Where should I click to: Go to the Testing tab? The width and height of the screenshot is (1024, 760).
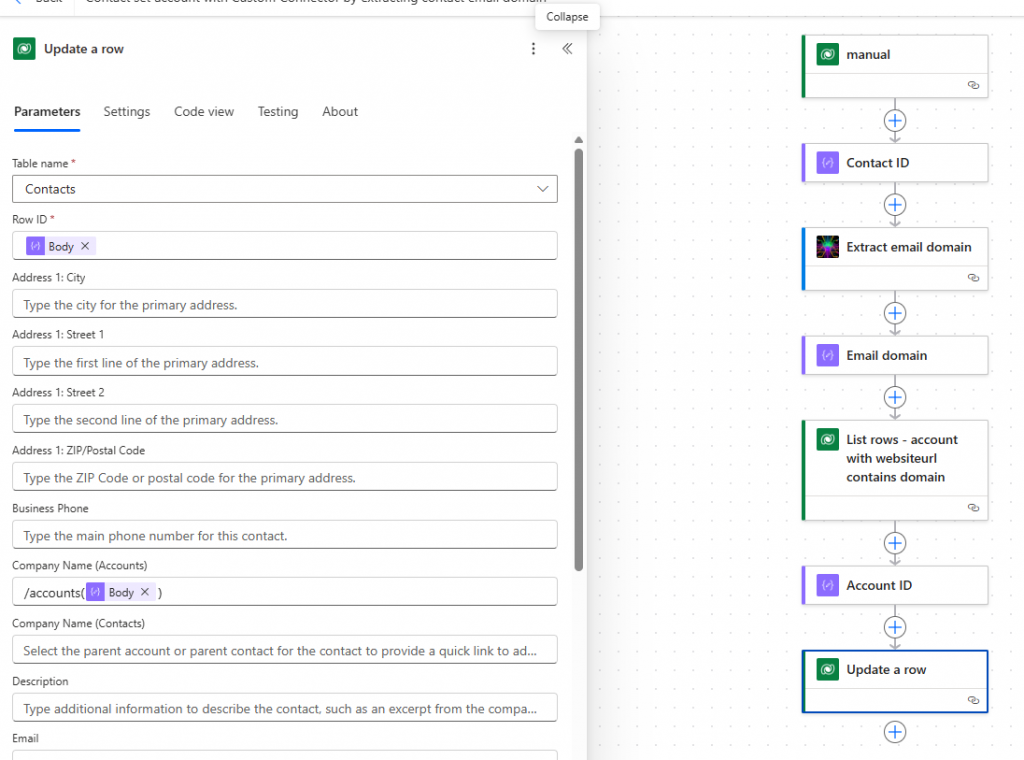pos(278,112)
